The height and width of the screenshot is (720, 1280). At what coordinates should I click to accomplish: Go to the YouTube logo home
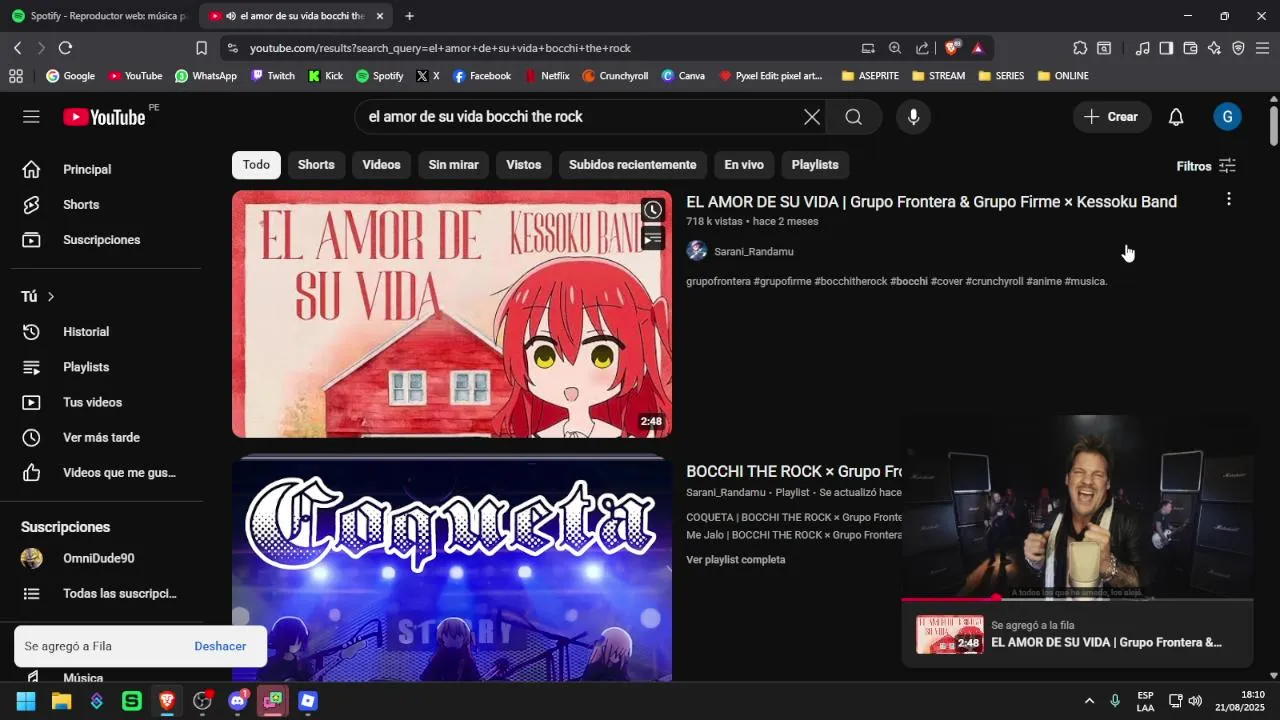coord(104,117)
